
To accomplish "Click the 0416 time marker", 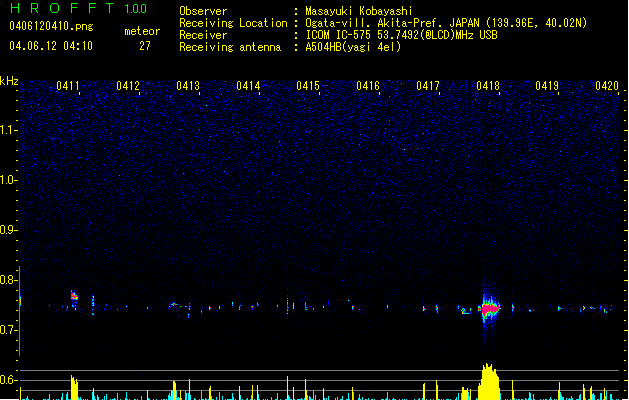I will 368,86.
